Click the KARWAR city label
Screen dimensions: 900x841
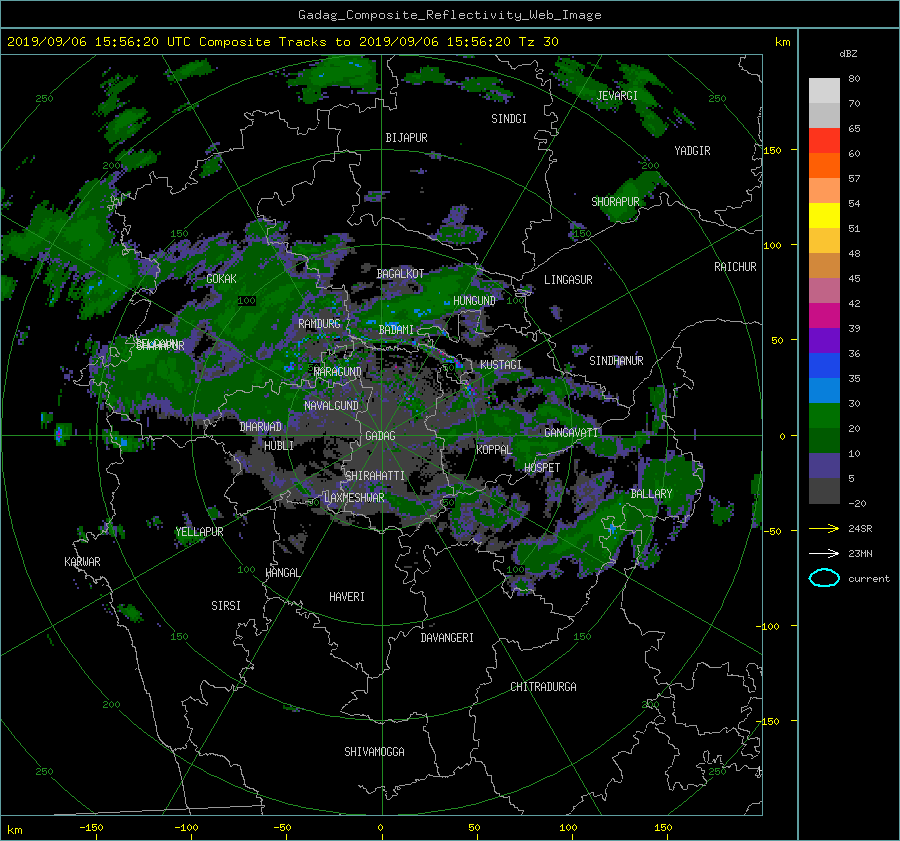82,562
